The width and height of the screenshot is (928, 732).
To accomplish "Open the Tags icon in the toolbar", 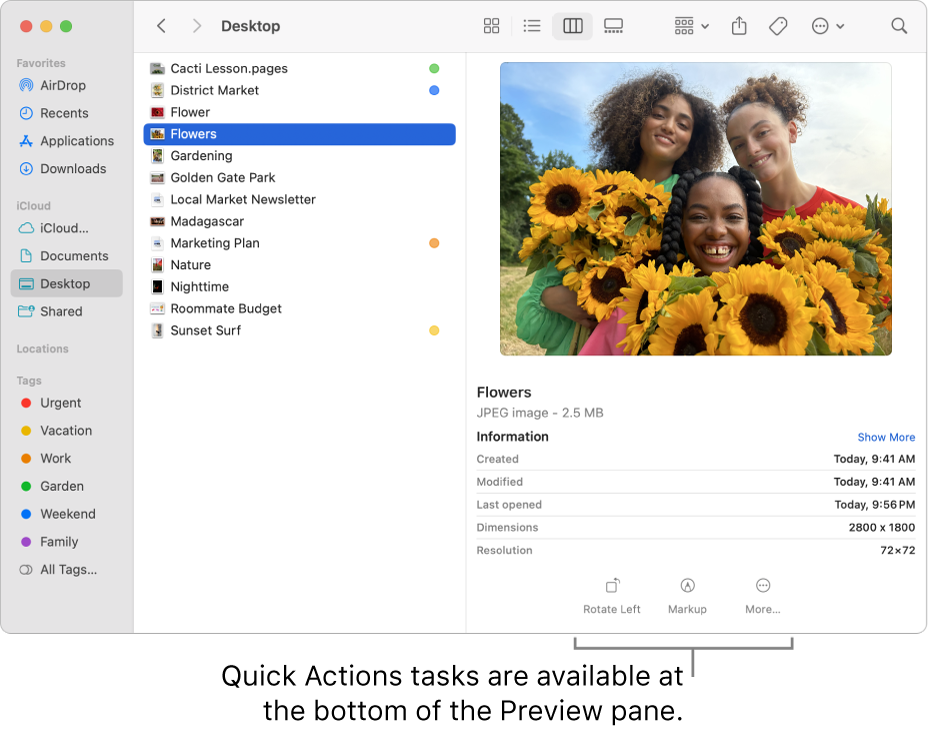I will 778,26.
